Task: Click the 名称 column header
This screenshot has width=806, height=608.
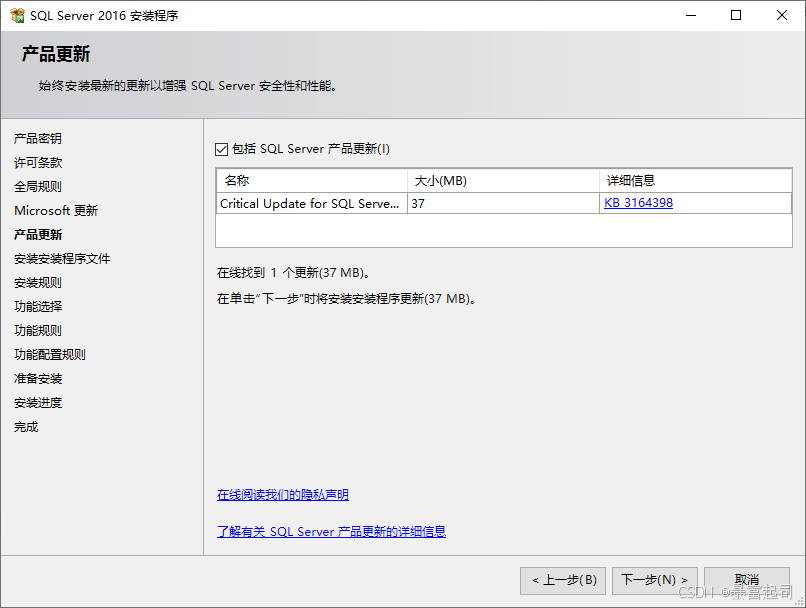Action: (312, 181)
